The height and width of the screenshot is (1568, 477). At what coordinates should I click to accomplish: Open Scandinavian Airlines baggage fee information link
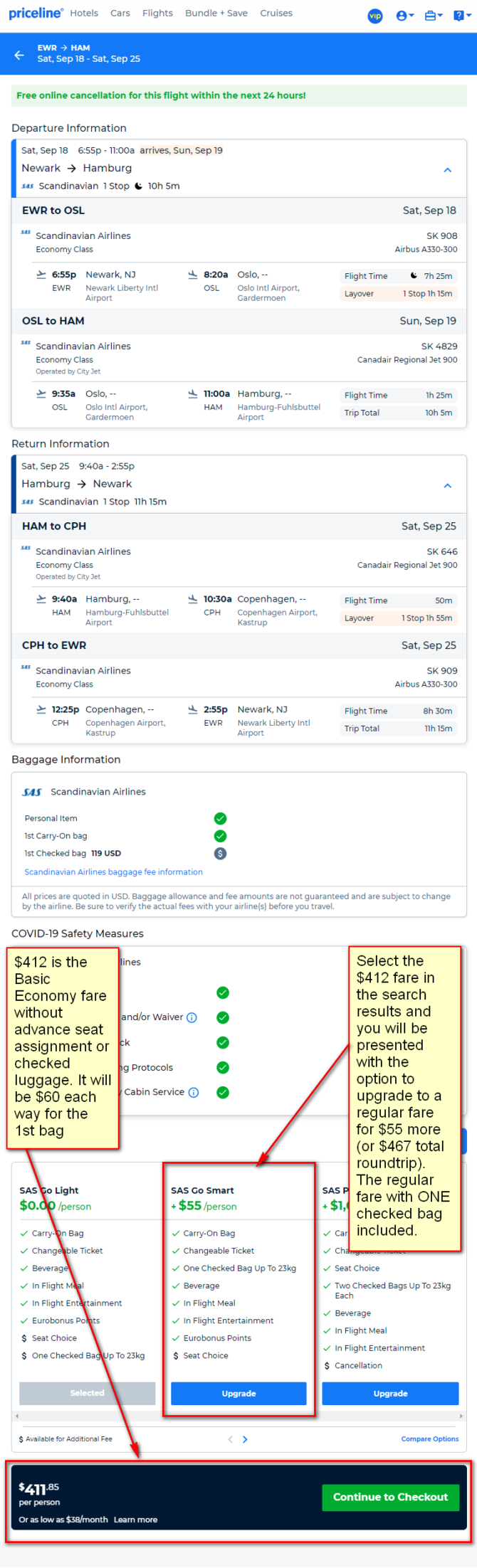114,872
